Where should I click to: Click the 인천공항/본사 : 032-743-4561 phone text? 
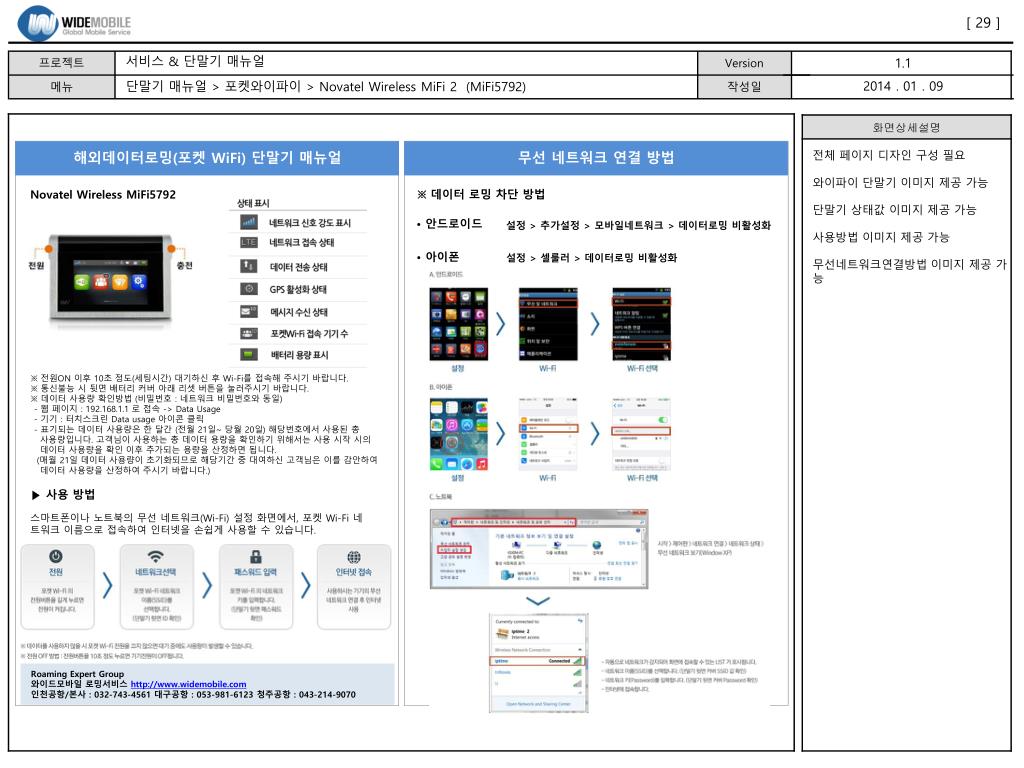point(91,694)
